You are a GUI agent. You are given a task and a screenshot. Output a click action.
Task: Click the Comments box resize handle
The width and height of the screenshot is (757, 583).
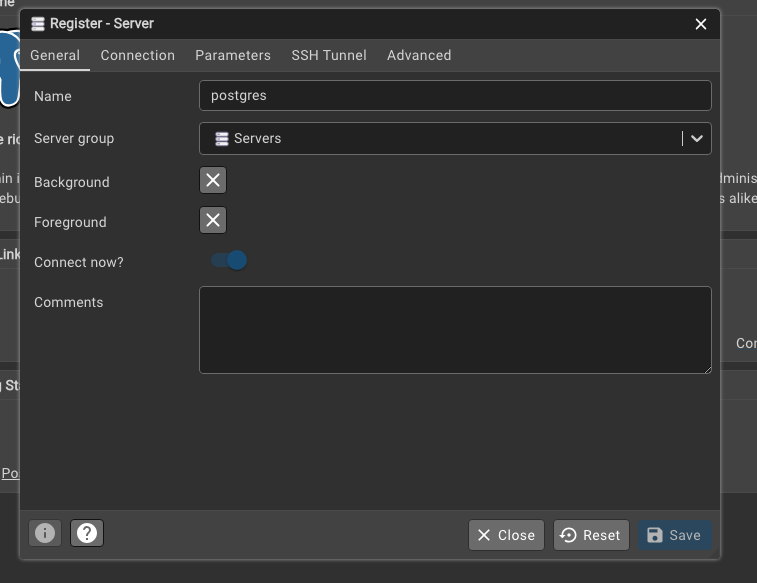point(707,369)
